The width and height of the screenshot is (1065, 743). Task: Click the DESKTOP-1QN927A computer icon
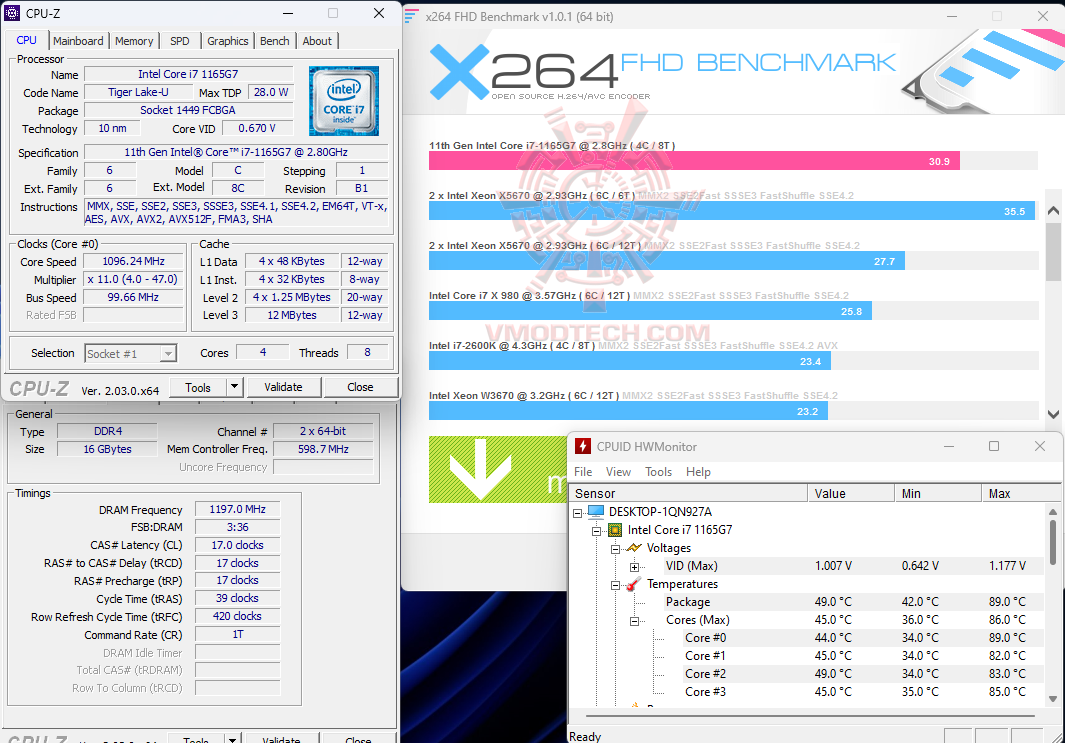(597, 511)
